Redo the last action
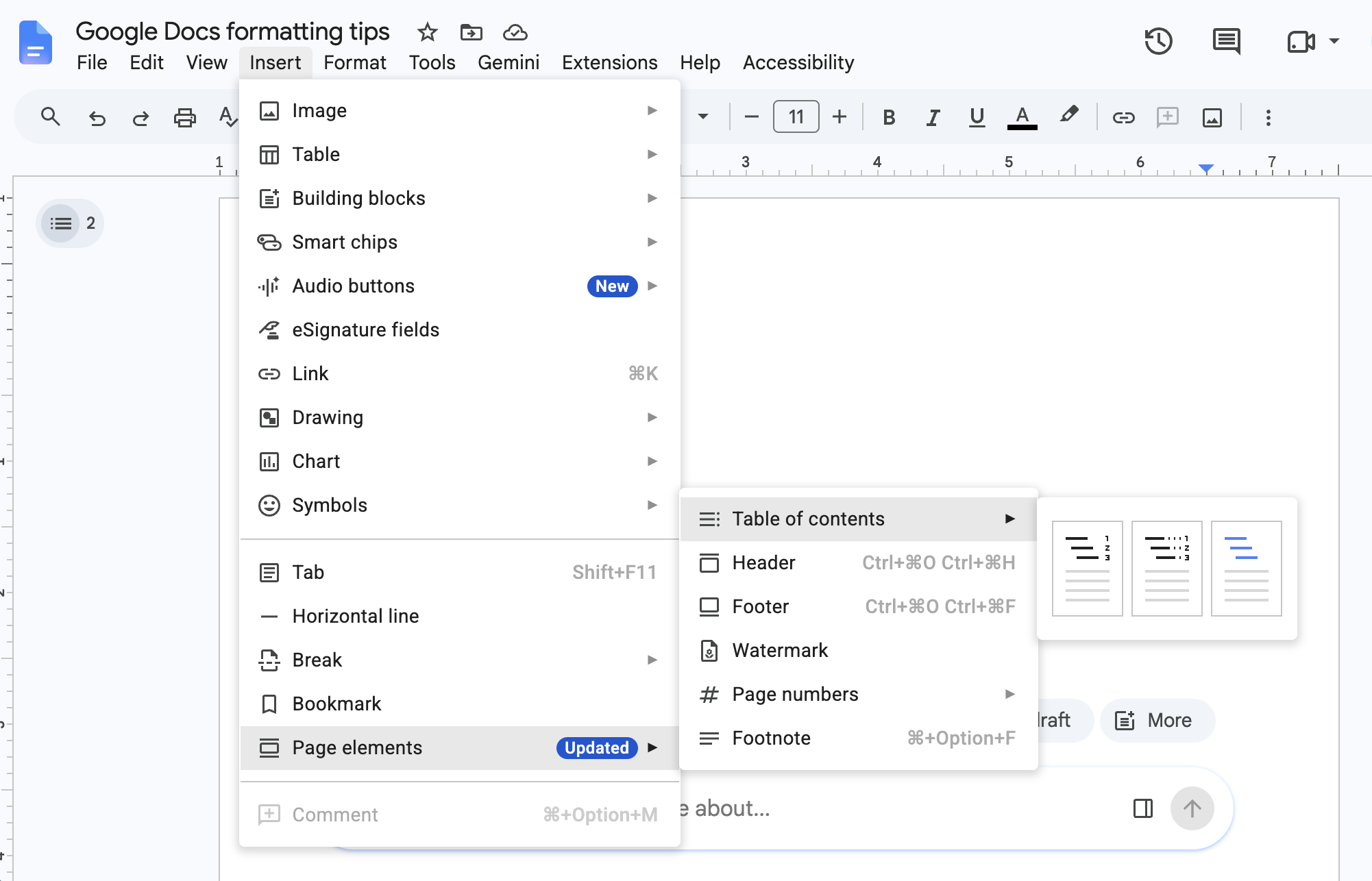The height and width of the screenshot is (881, 1372). point(140,118)
